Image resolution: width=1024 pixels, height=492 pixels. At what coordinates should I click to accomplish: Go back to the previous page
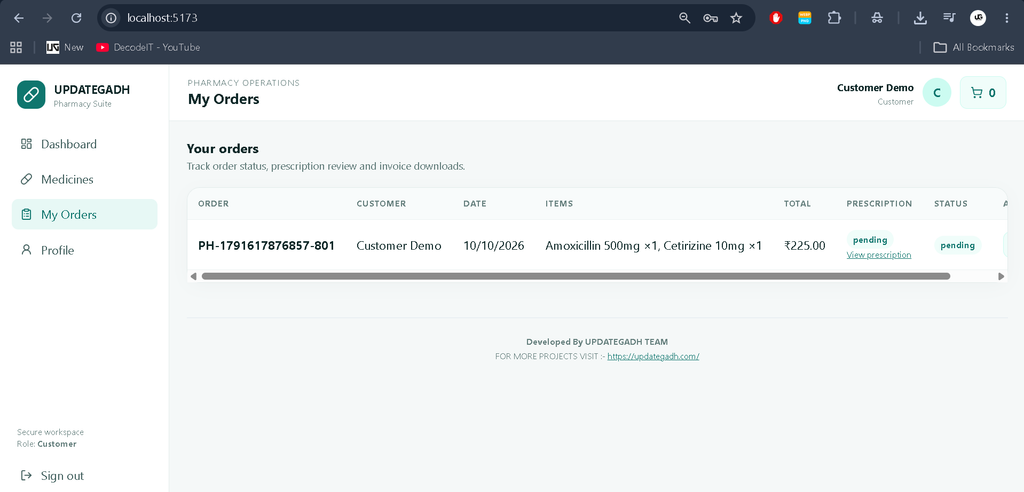coord(18,18)
